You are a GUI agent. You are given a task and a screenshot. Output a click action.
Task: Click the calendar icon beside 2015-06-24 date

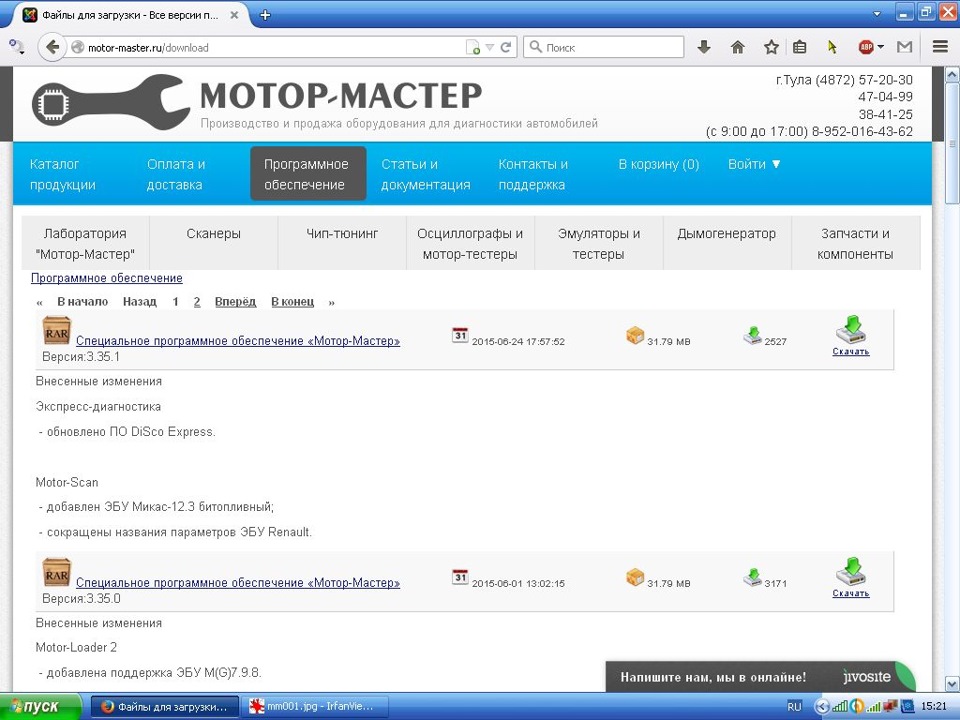pos(460,334)
